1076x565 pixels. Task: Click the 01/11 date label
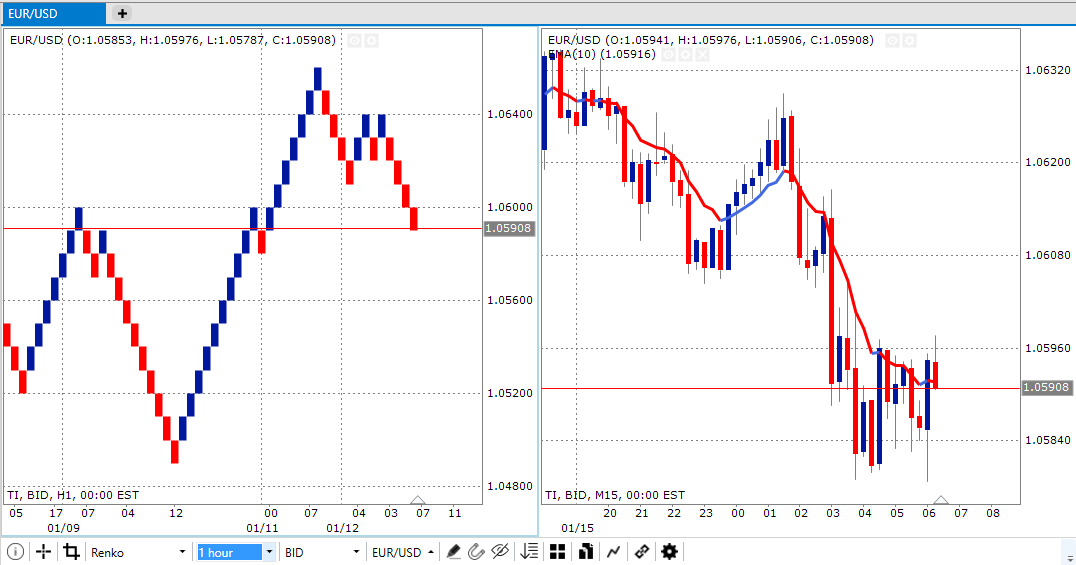click(x=262, y=528)
